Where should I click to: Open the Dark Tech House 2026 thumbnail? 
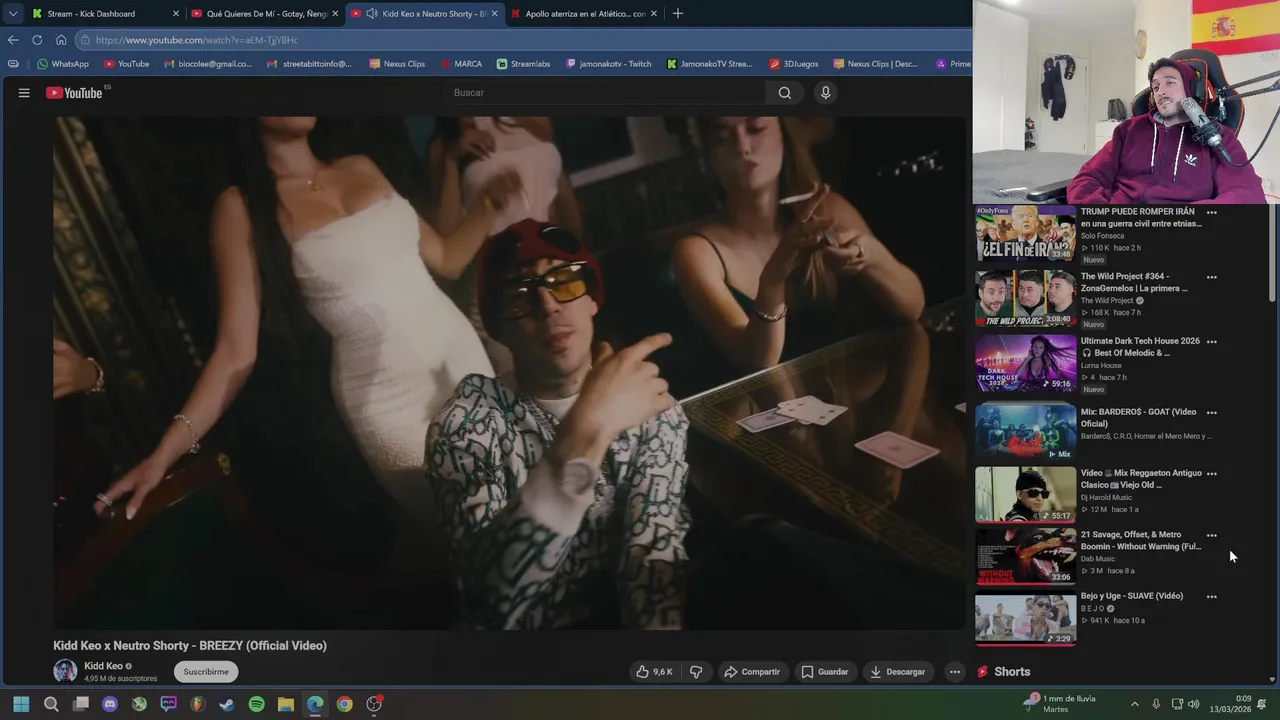(x=1025, y=363)
